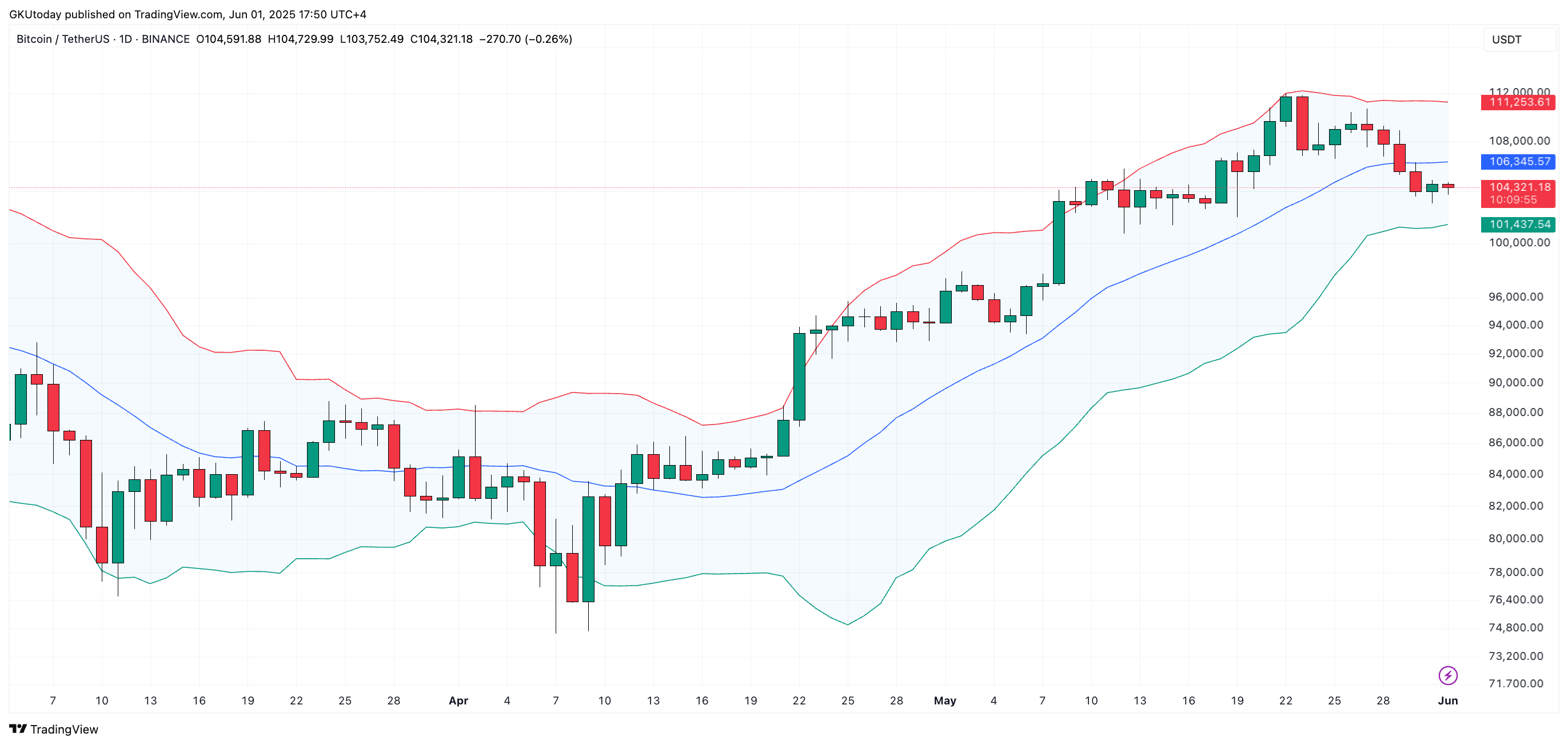Click the red upper band price label 111,253.61

[x=1518, y=102]
